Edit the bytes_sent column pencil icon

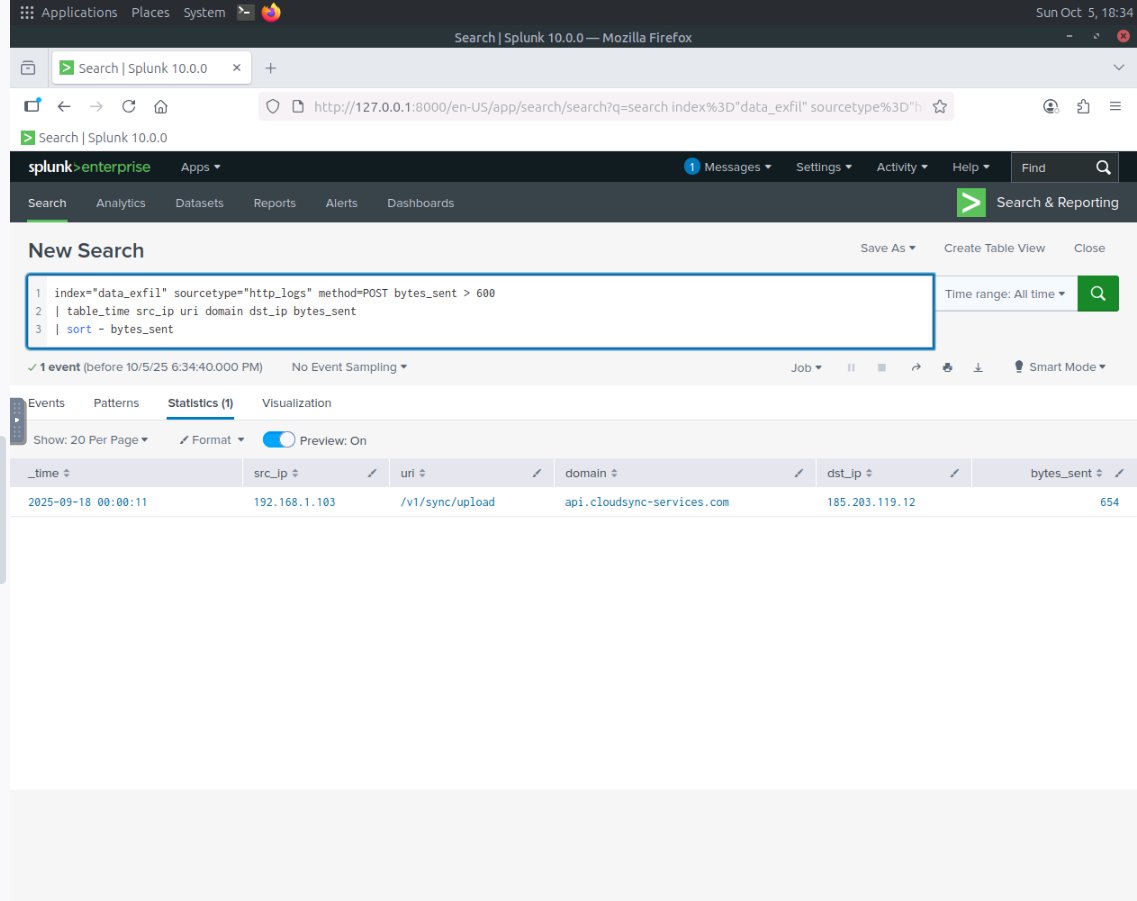click(1119, 473)
